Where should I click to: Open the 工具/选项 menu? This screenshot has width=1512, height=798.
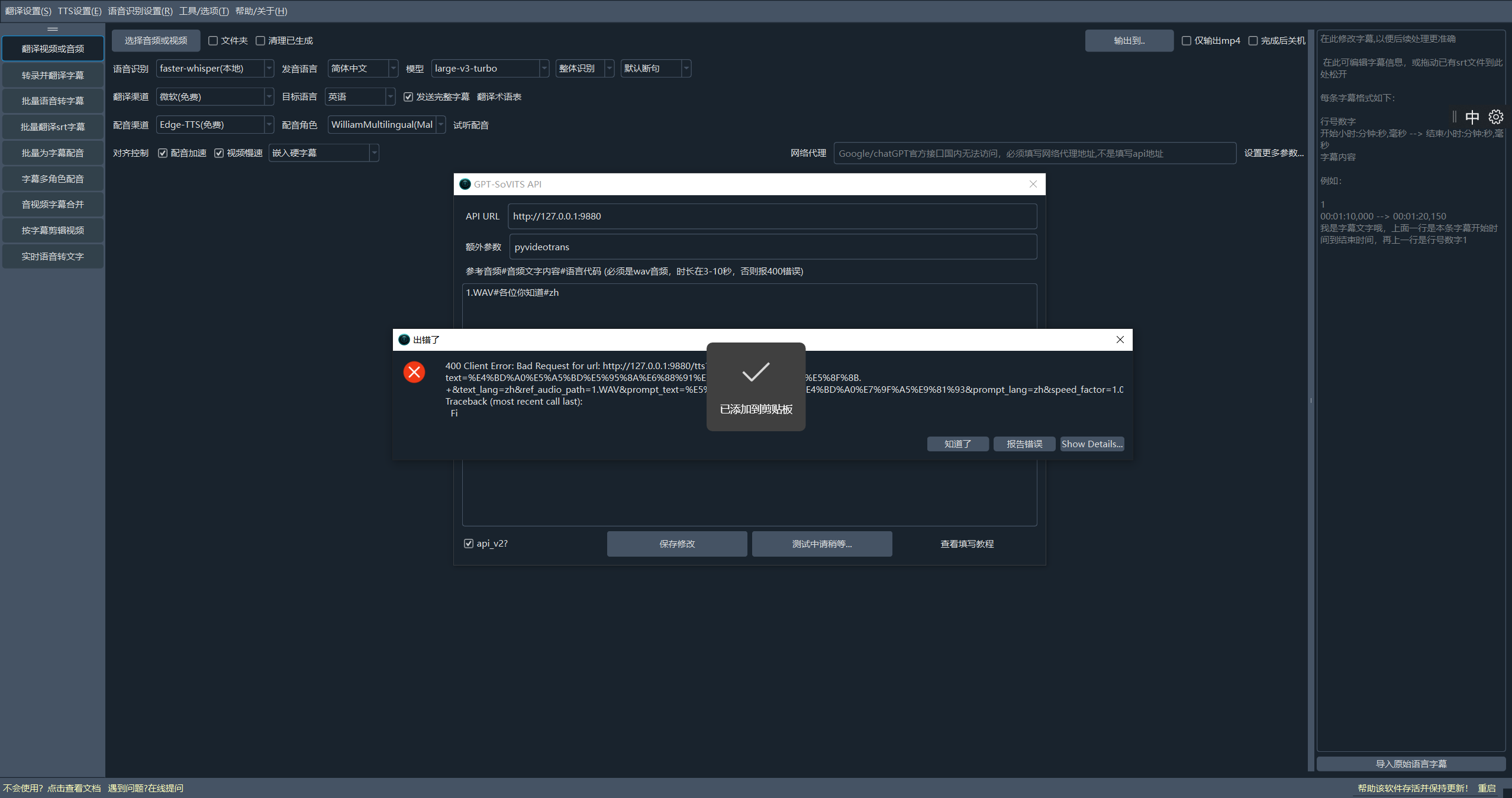coord(204,11)
